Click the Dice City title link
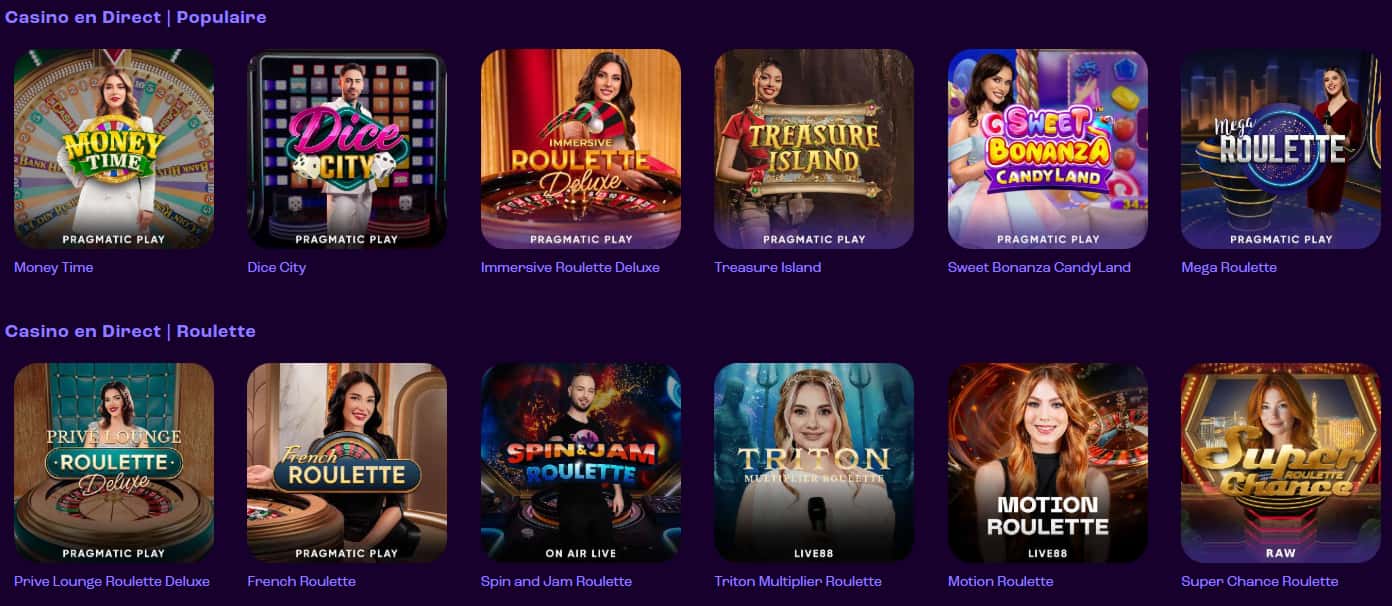 pyautogui.click(x=277, y=267)
